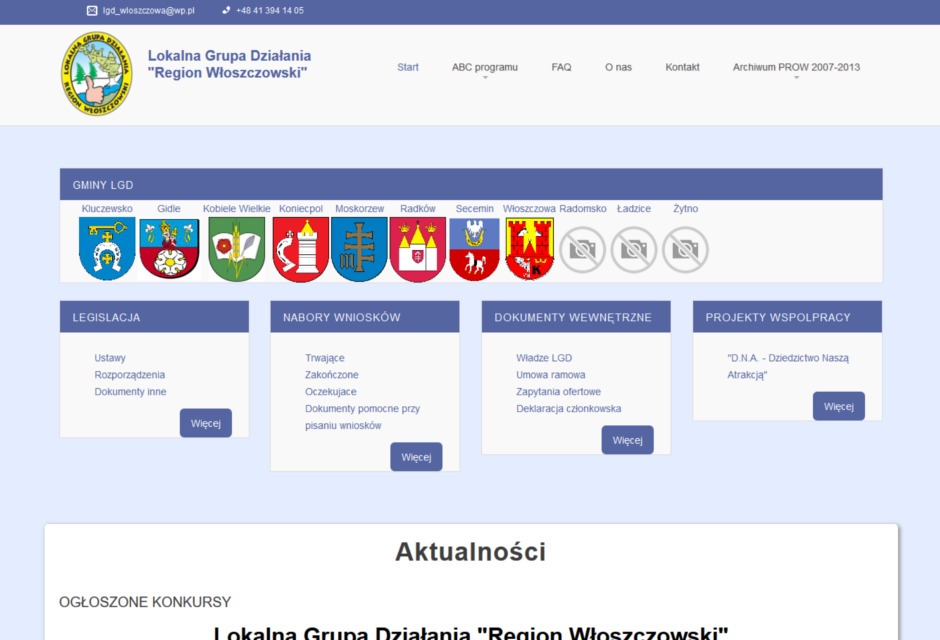
Task: Open the Kontakt menu item
Action: pos(682,68)
